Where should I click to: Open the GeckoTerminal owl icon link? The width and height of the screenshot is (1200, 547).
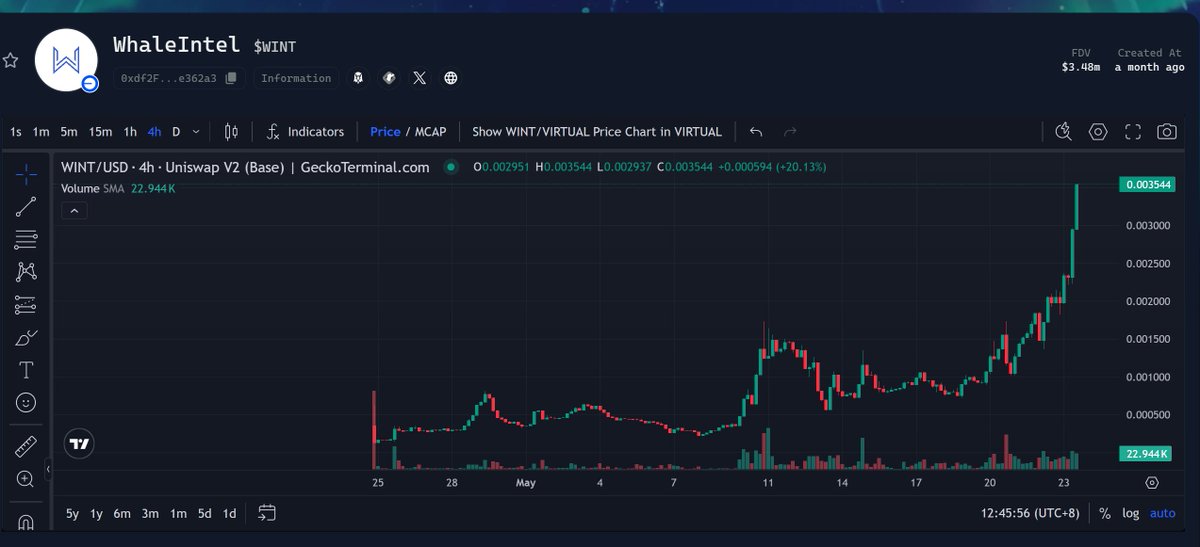click(359, 78)
